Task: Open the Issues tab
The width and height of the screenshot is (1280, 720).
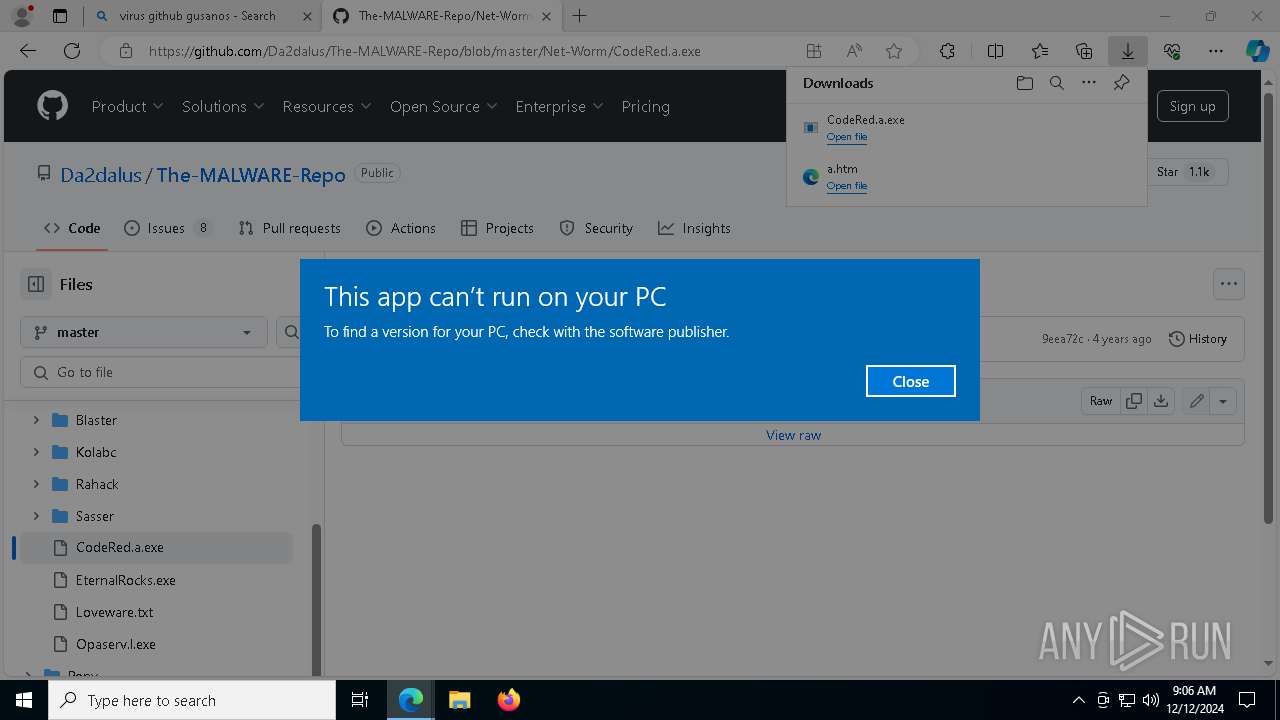Action: click(167, 228)
